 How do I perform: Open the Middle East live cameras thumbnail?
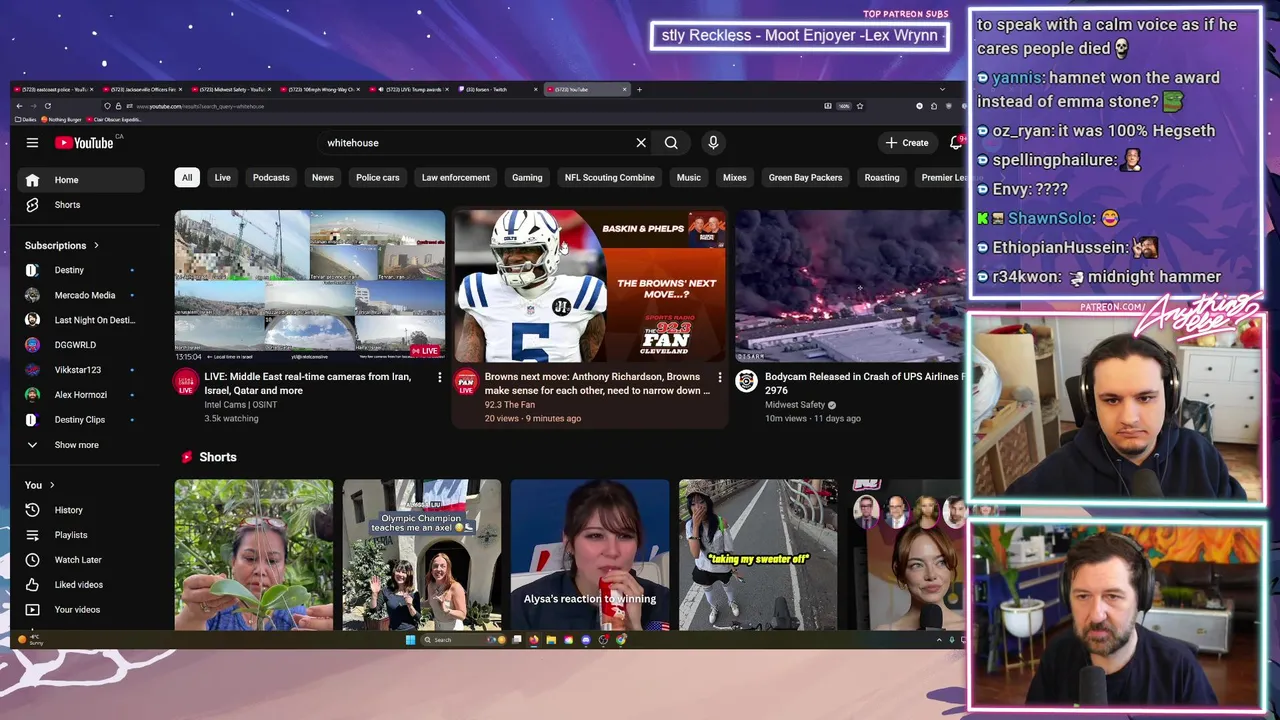310,285
